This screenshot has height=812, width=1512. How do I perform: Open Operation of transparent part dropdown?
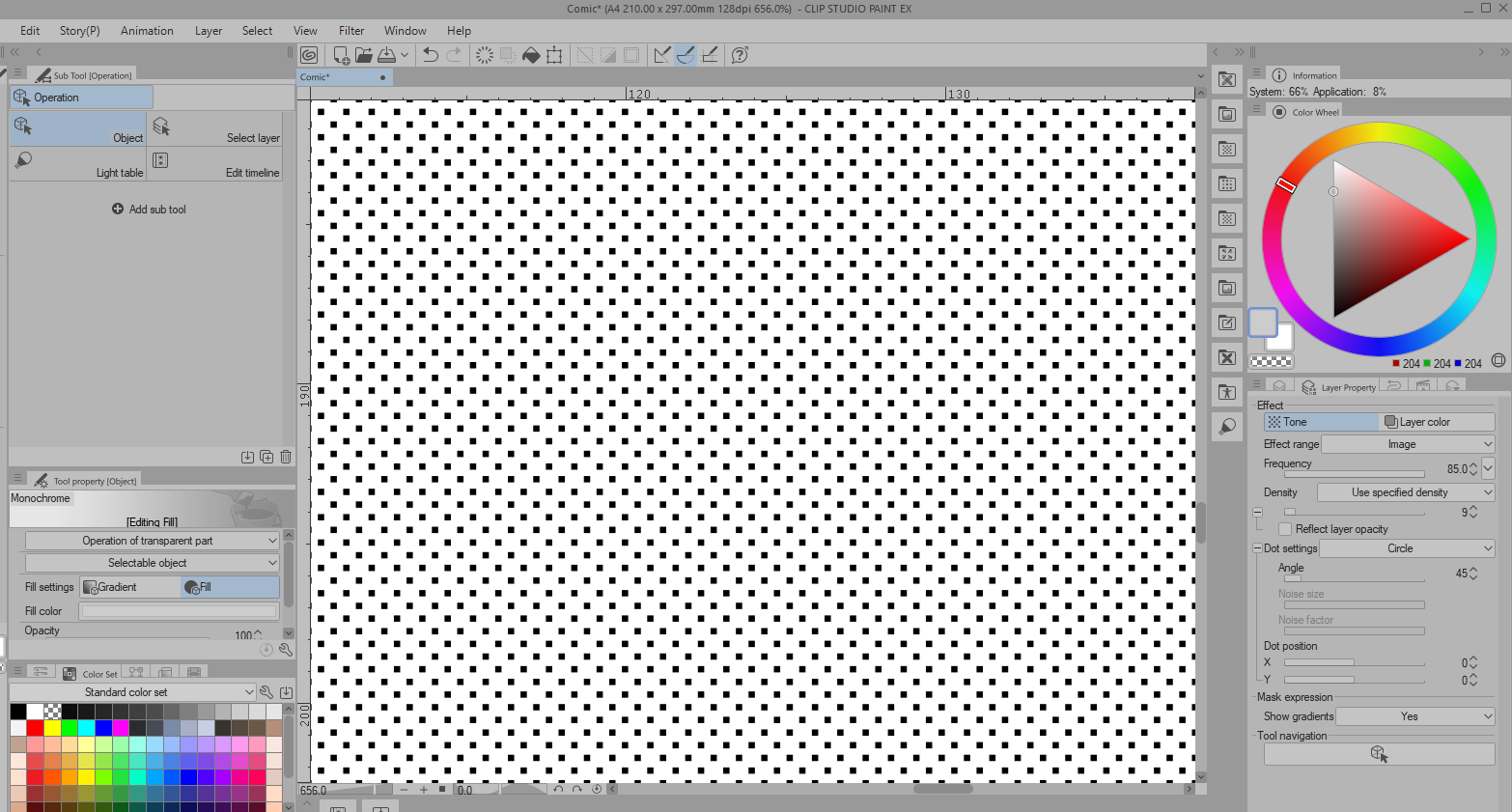coord(153,541)
